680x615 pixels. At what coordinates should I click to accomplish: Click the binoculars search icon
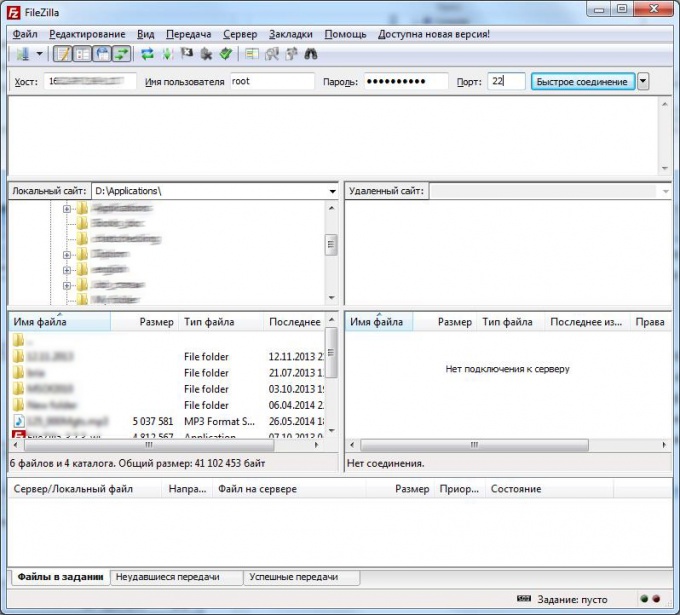point(311,54)
